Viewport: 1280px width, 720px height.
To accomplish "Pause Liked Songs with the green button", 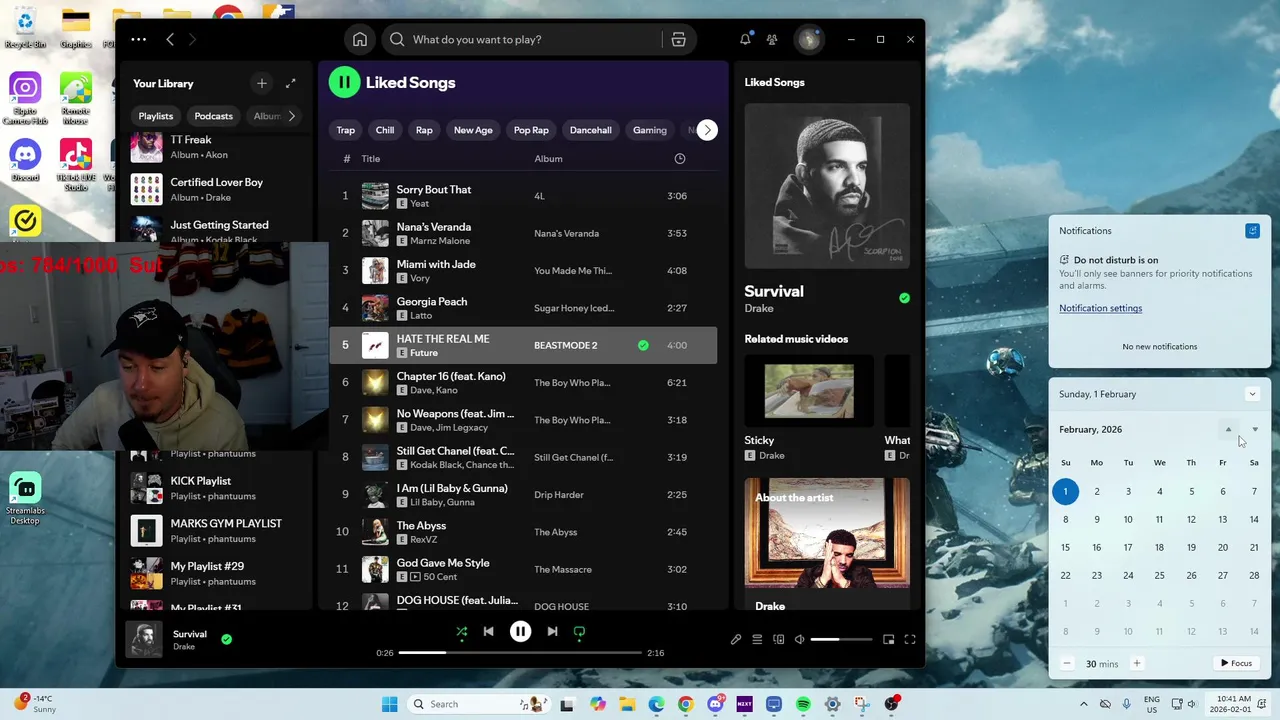I will [x=344, y=83].
